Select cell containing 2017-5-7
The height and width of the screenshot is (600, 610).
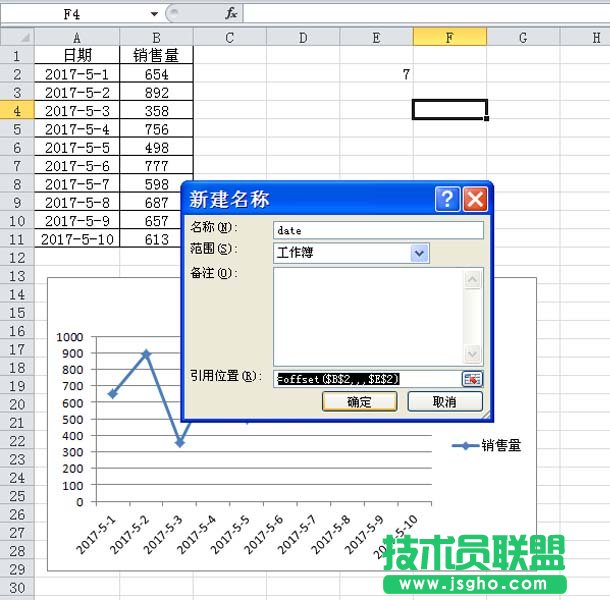pyautogui.click(x=77, y=184)
